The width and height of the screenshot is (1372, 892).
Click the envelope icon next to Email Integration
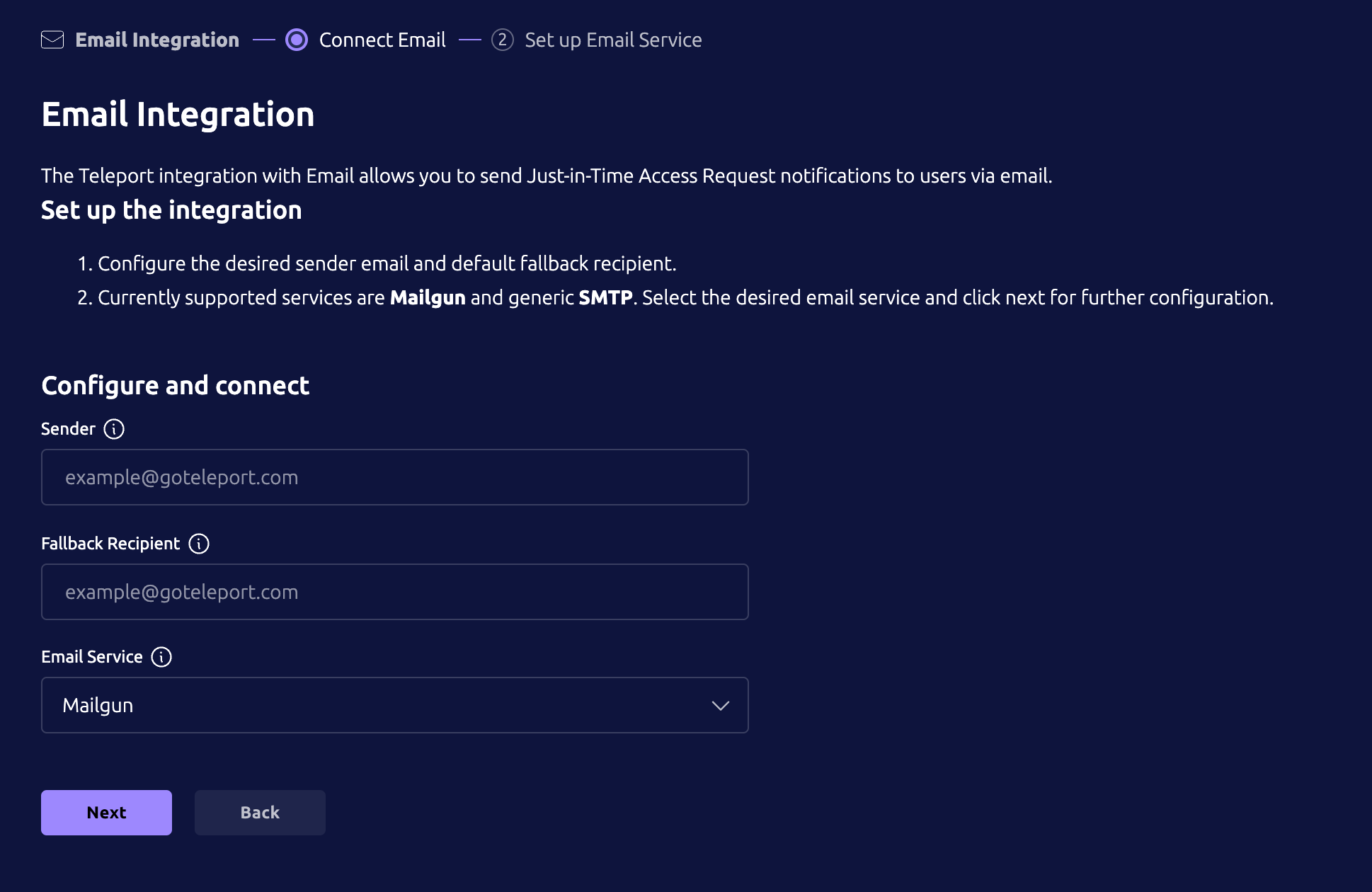tap(52, 40)
